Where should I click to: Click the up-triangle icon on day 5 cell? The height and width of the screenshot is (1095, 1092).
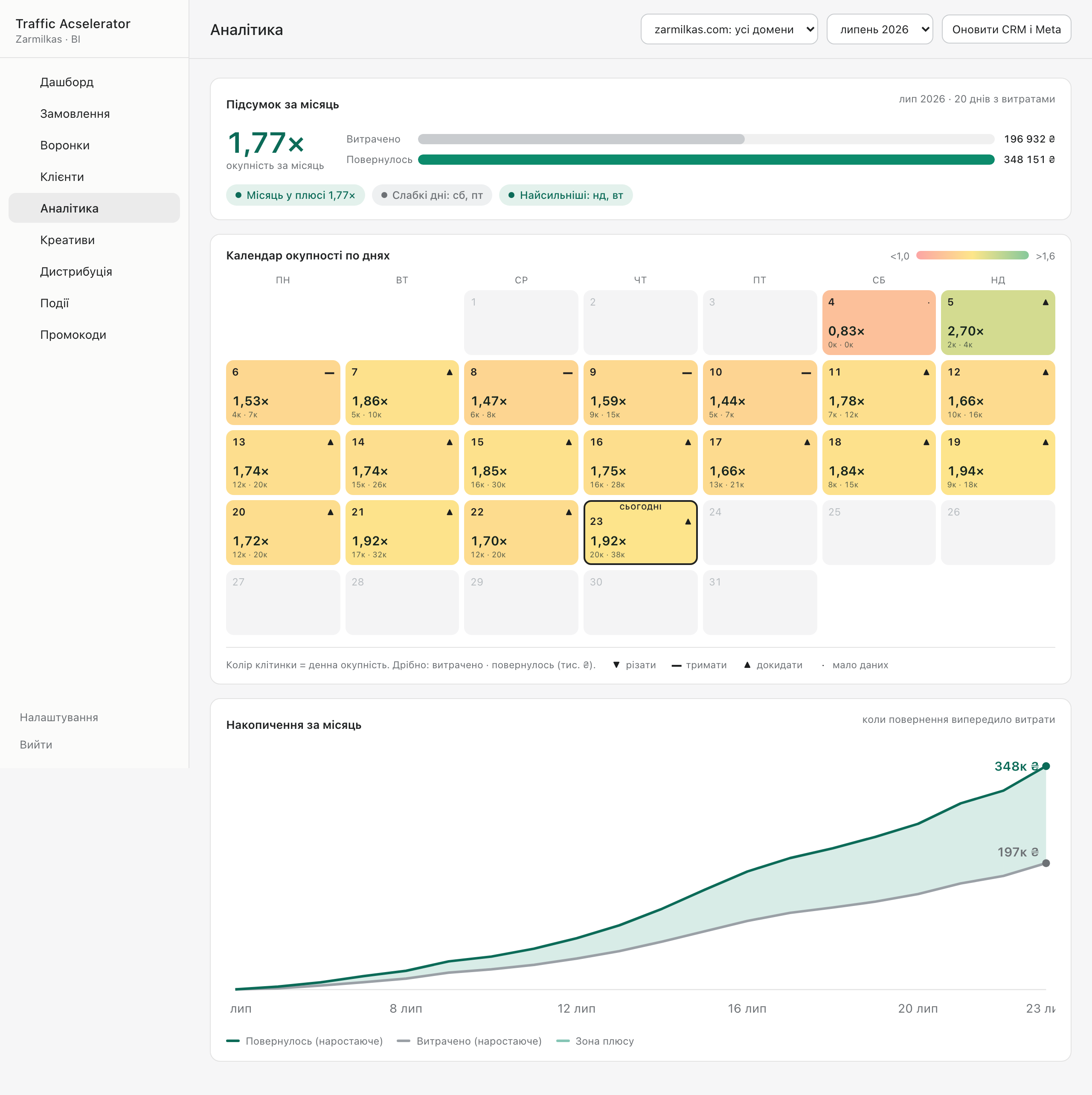pyautogui.click(x=1046, y=302)
